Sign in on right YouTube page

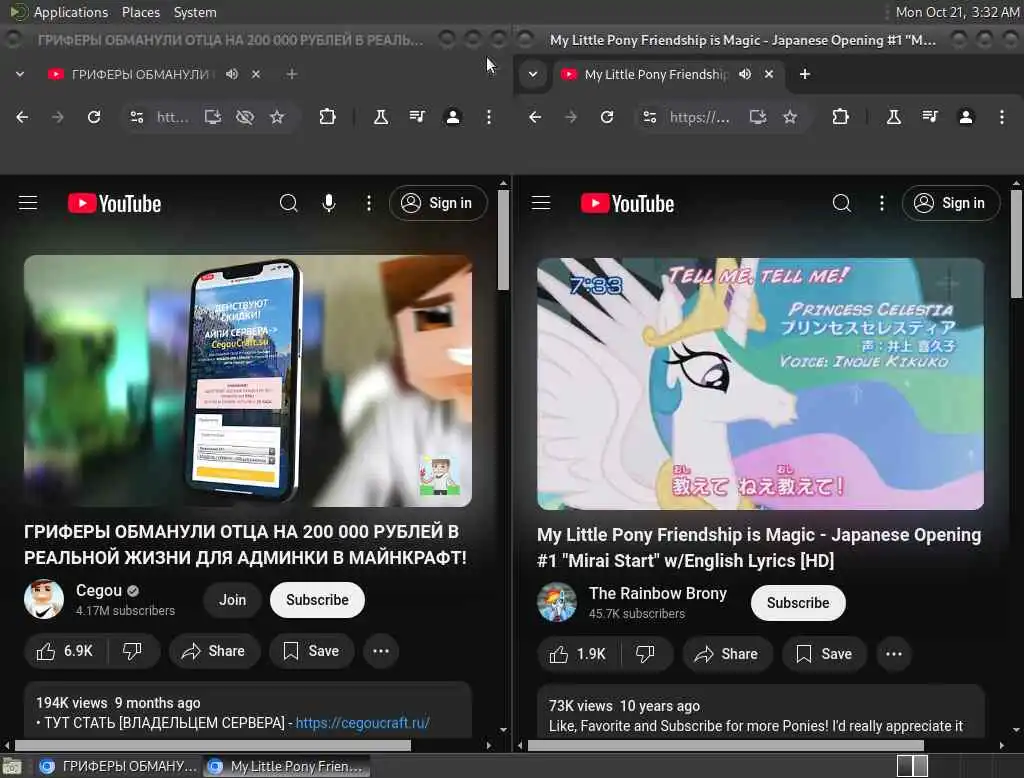[x=951, y=203]
